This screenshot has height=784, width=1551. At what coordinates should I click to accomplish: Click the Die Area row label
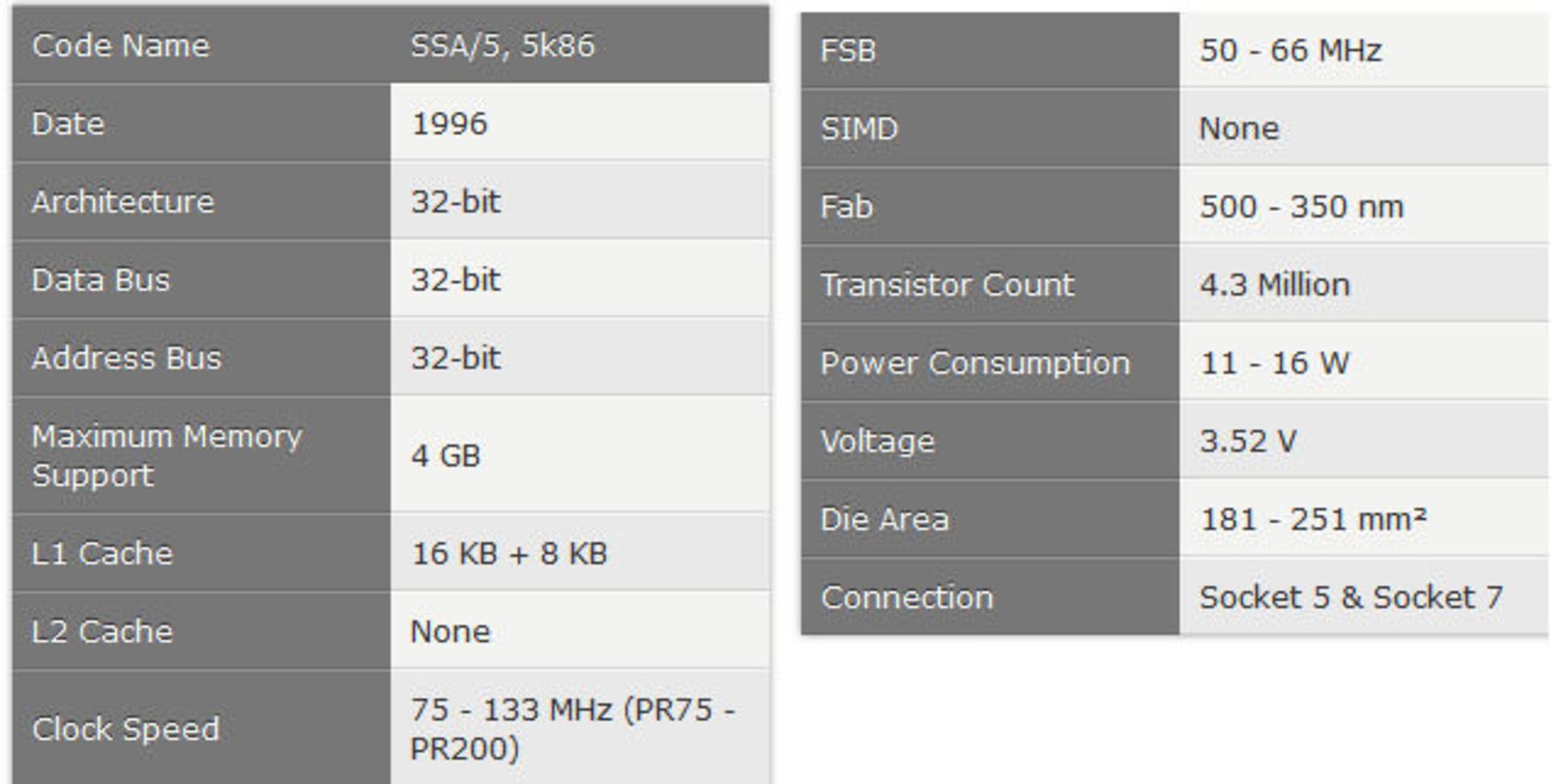click(x=990, y=519)
